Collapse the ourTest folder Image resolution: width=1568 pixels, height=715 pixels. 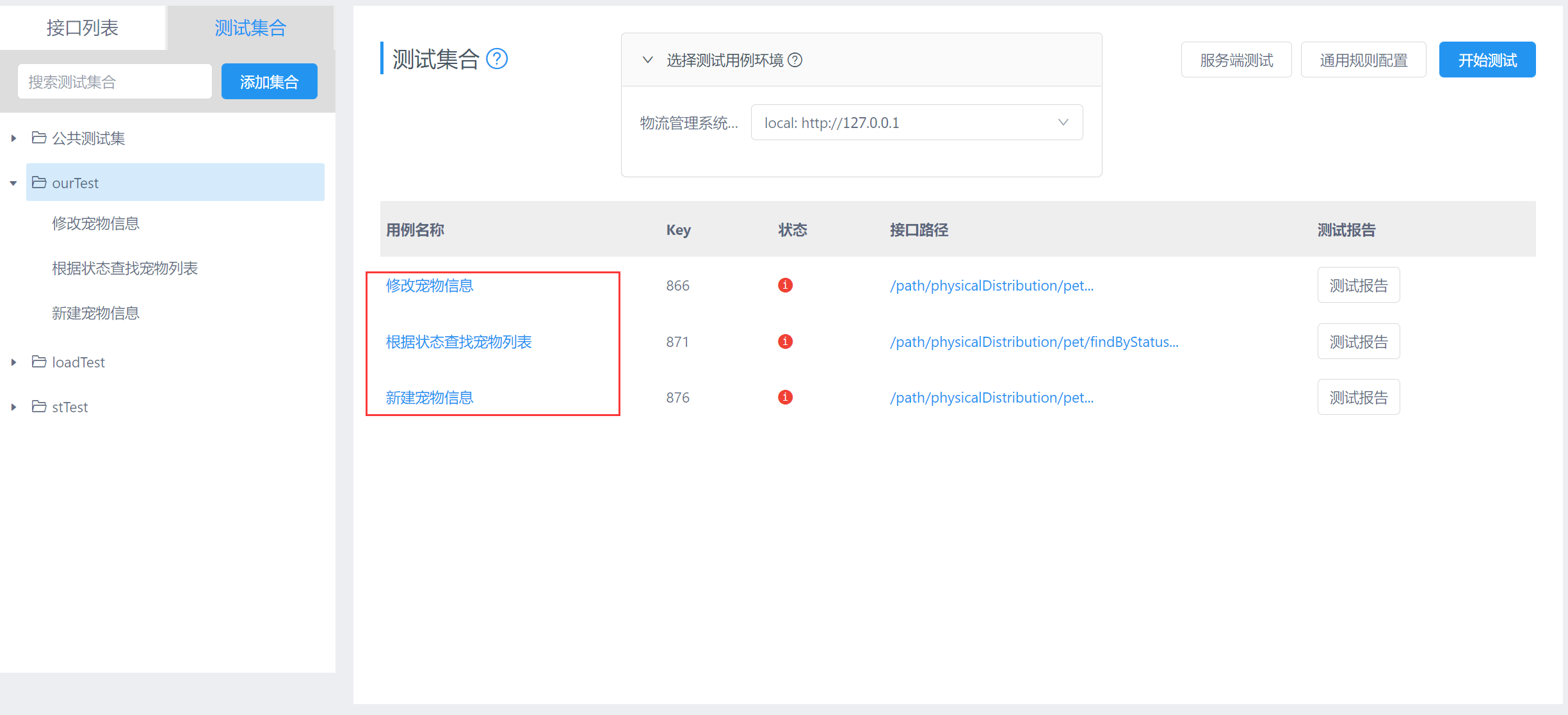(x=13, y=182)
